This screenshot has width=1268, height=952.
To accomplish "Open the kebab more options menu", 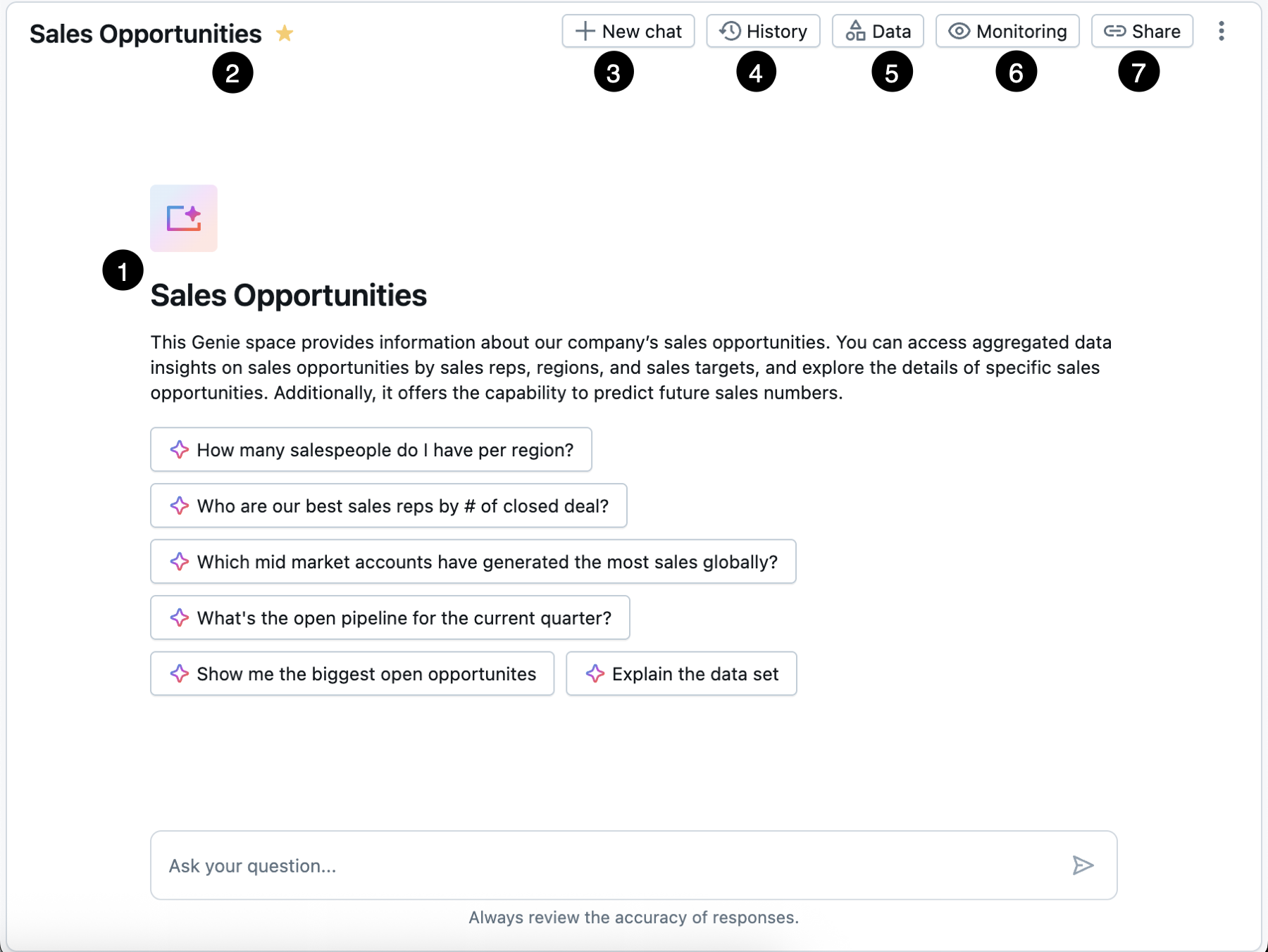I will [x=1222, y=31].
